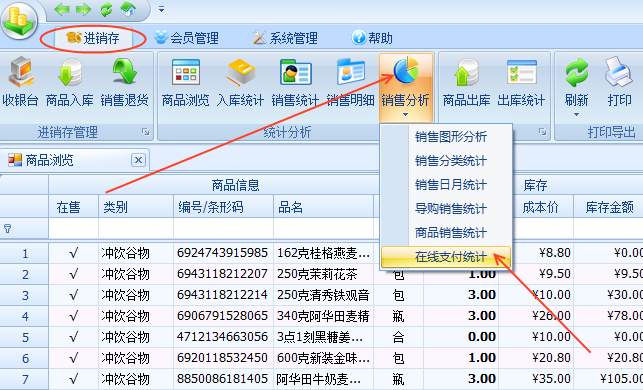Screen dimensions: 643x390
Task: Select 在线支付统计 menu item
Action: (447, 257)
